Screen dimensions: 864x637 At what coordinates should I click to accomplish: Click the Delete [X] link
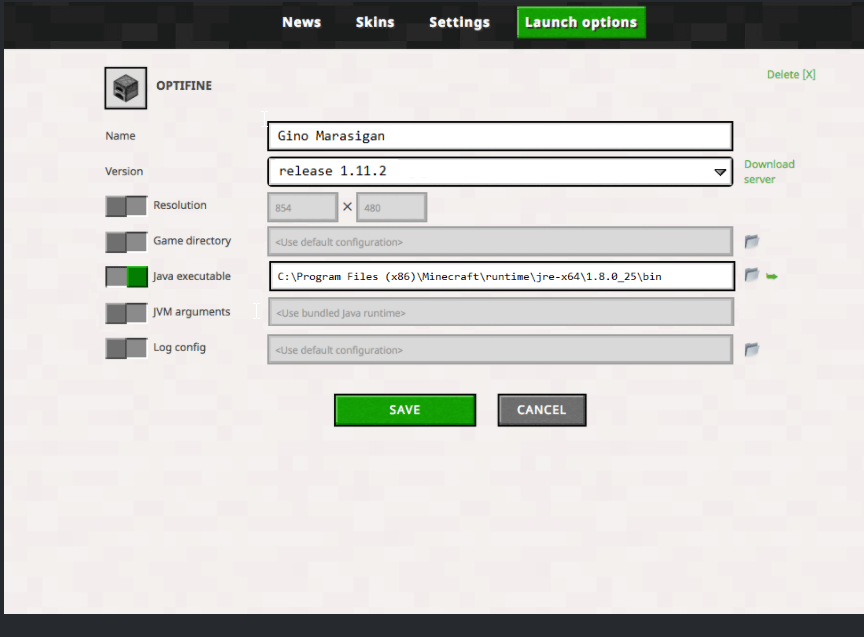click(791, 74)
